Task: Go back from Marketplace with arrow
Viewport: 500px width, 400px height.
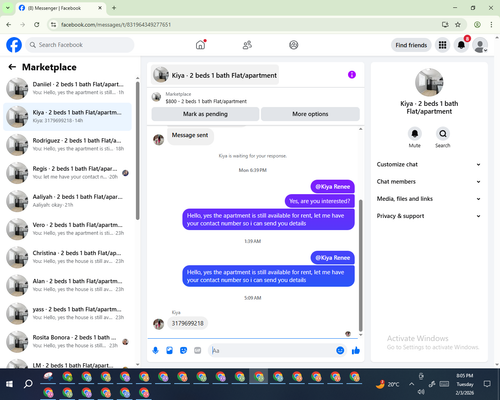Action: 12,67
